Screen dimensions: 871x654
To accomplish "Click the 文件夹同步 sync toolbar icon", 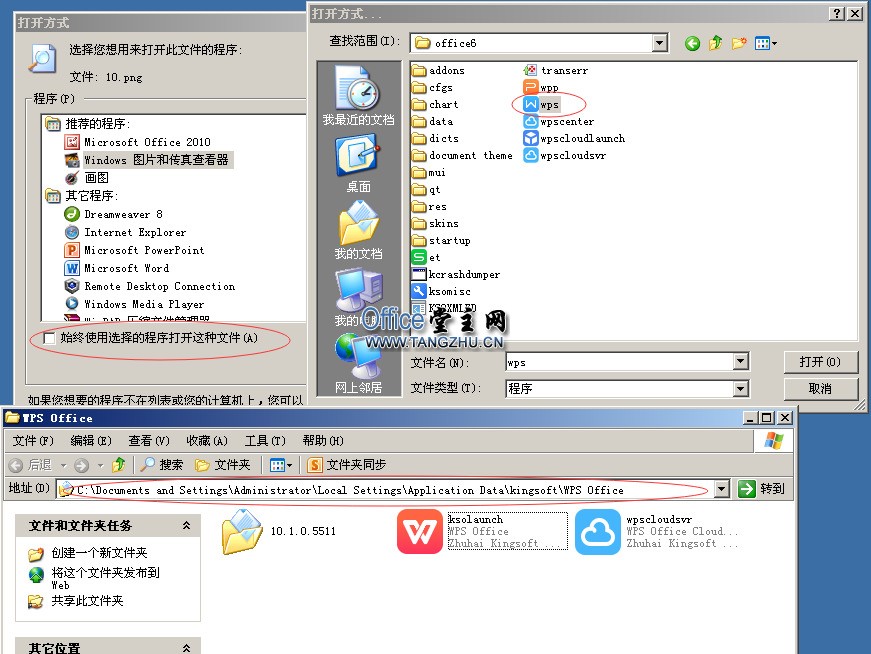I will pos(313,464).
